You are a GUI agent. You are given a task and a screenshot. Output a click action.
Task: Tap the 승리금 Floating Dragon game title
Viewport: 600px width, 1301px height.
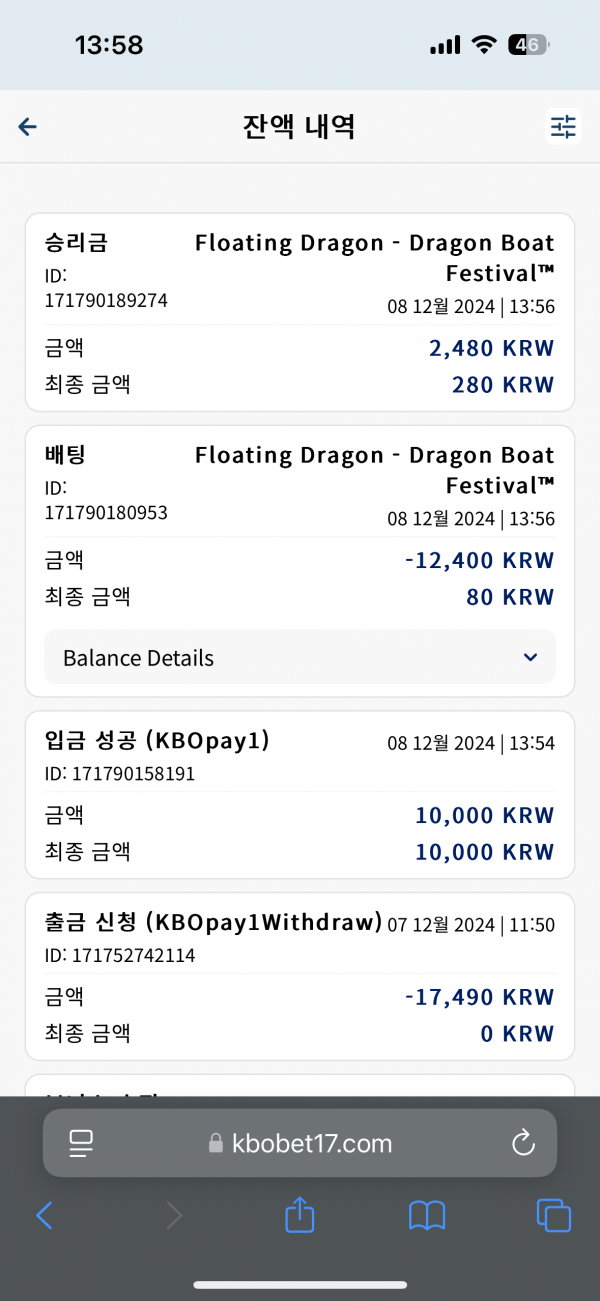click(374, 258)
